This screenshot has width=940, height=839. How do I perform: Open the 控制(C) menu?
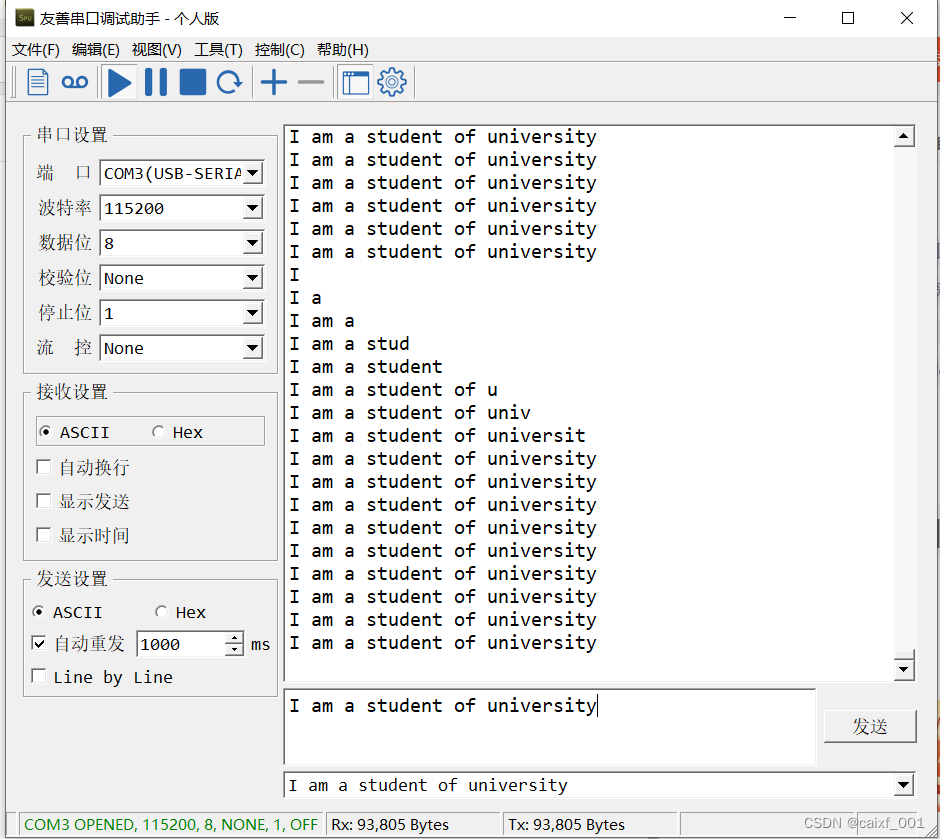tap(279, 50)
